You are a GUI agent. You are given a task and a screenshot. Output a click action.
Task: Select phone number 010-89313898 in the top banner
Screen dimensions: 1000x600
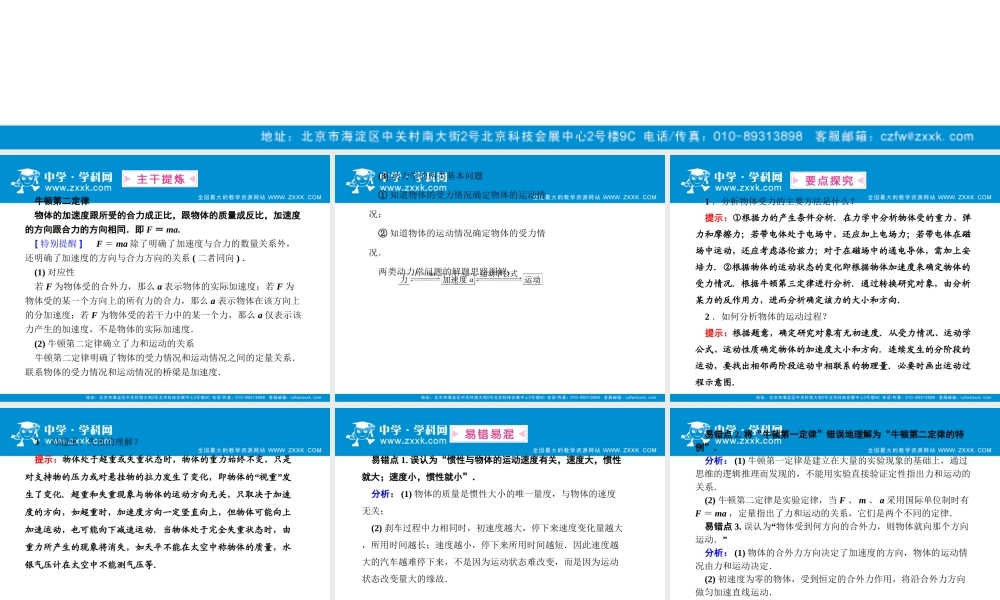pyautogui.click(x=758, y=136)
